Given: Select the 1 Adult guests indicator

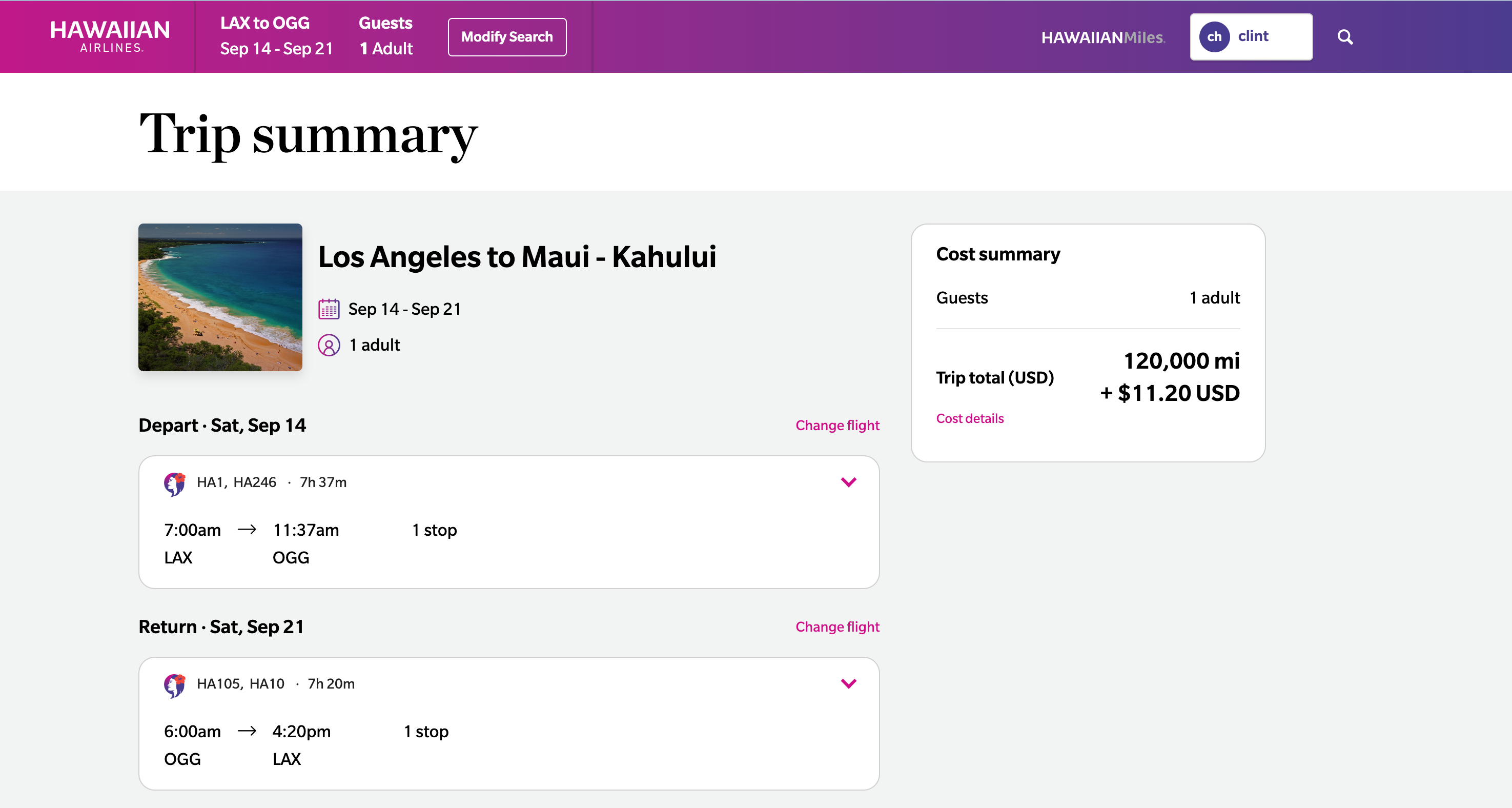Looking at the screenshot, I should [x=385, y=36].
